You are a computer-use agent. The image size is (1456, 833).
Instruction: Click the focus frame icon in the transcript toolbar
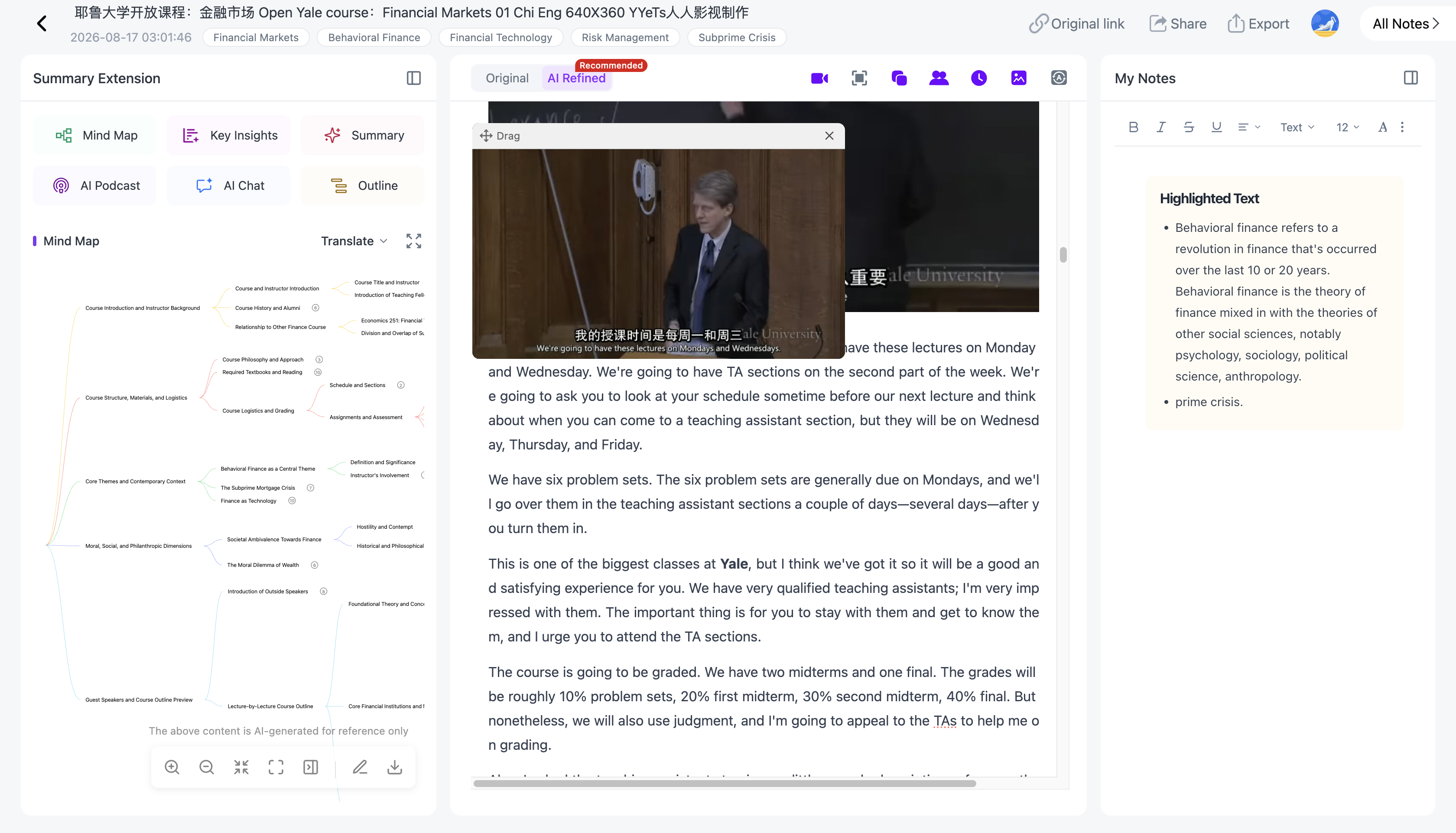pos(860,78)
